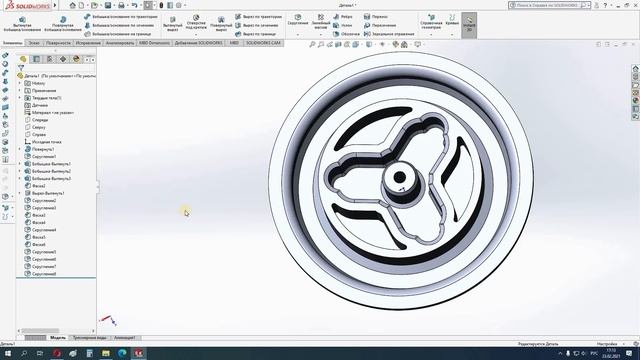Expand the History node in feature tree

pos(20,83)
